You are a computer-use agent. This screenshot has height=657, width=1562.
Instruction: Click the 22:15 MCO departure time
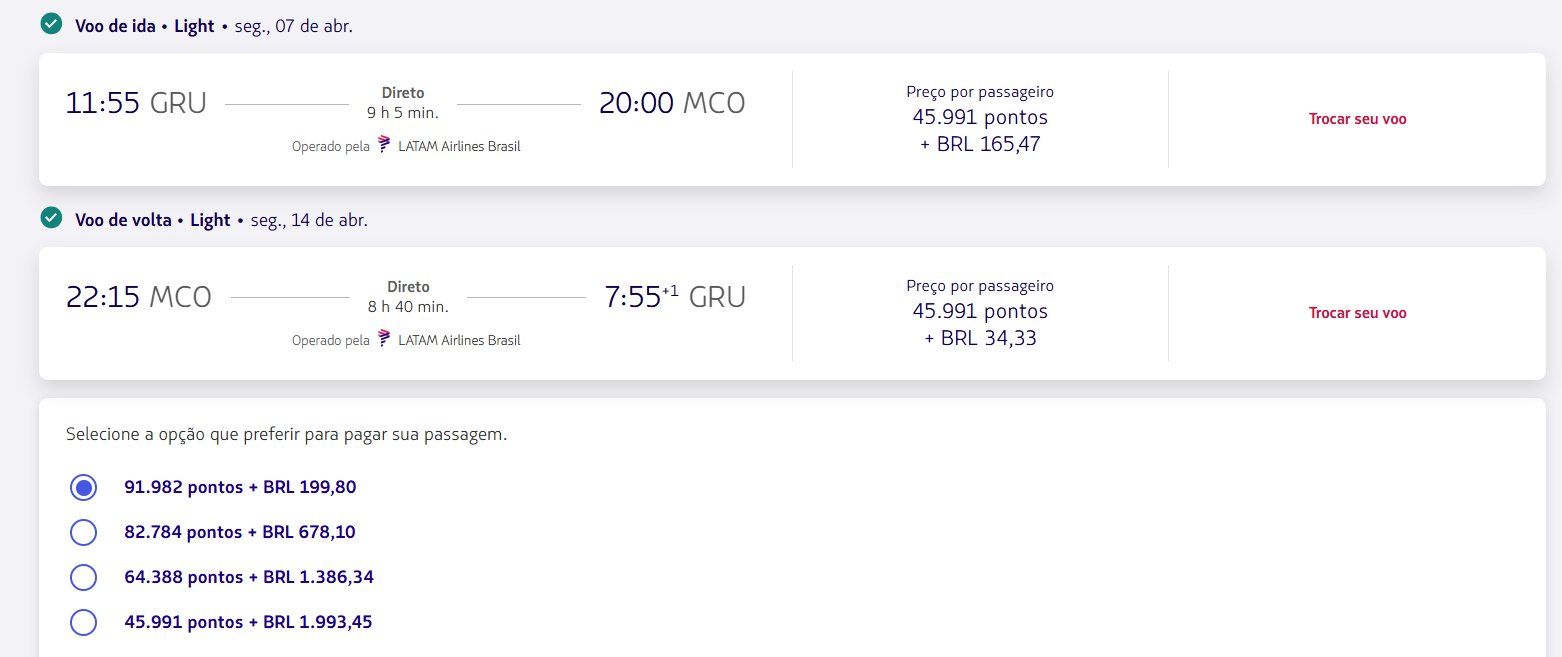pyautogui.click(x=139, y=297)
